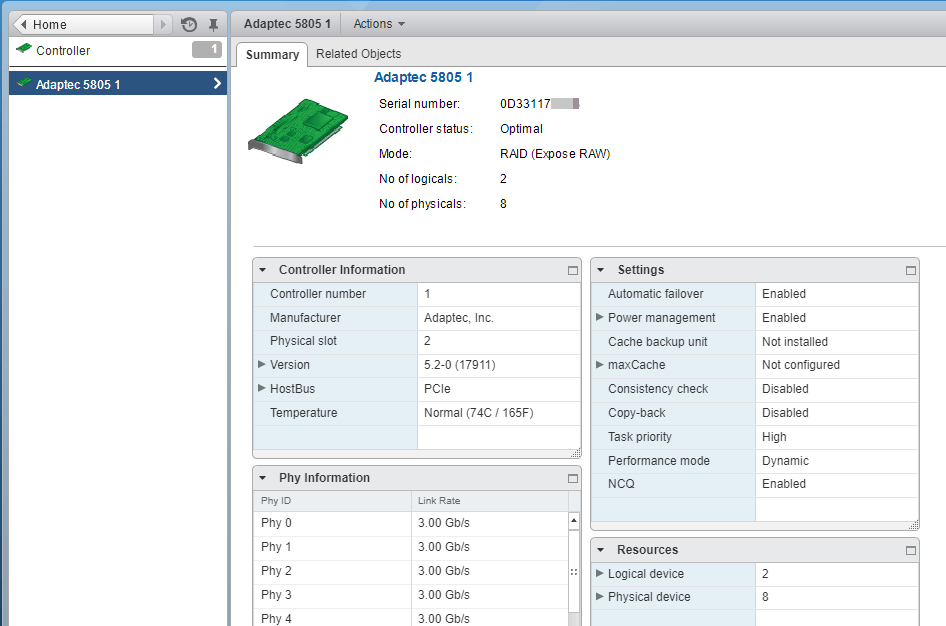Maximize the Resources panel
The height and width of the screenshot is (626, 946).
[x=911, y=550]
